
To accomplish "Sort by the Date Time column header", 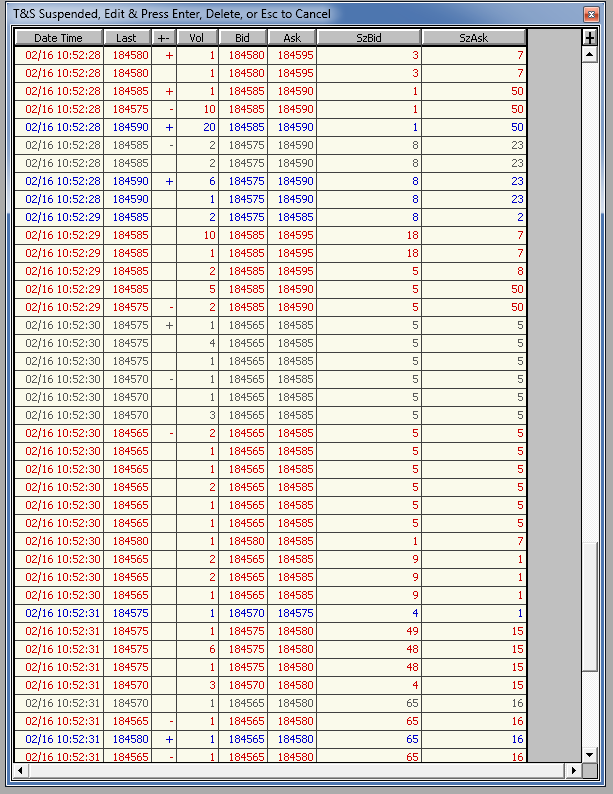I will (x=59, y=37).
